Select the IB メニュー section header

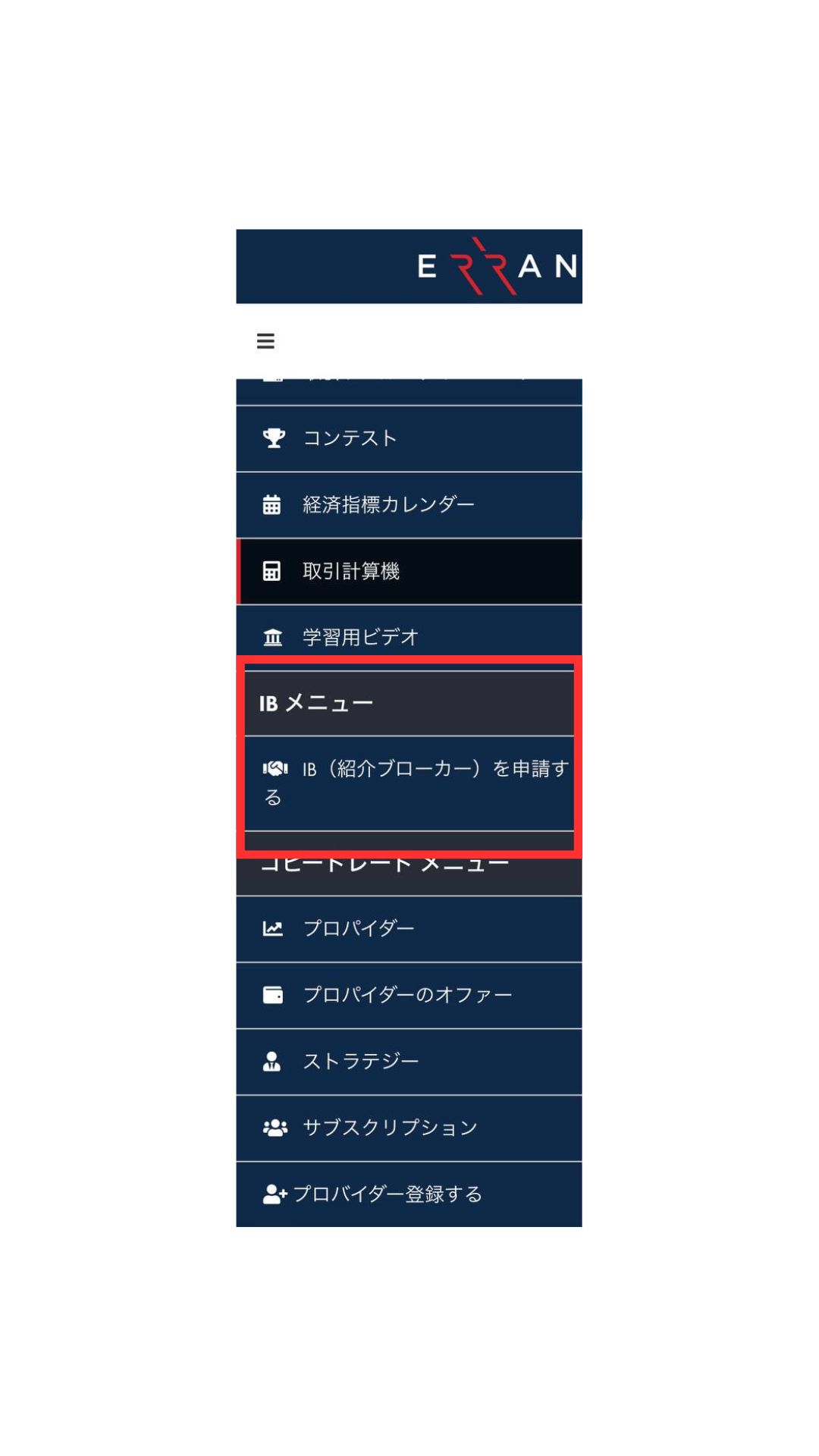pos(409,704)
